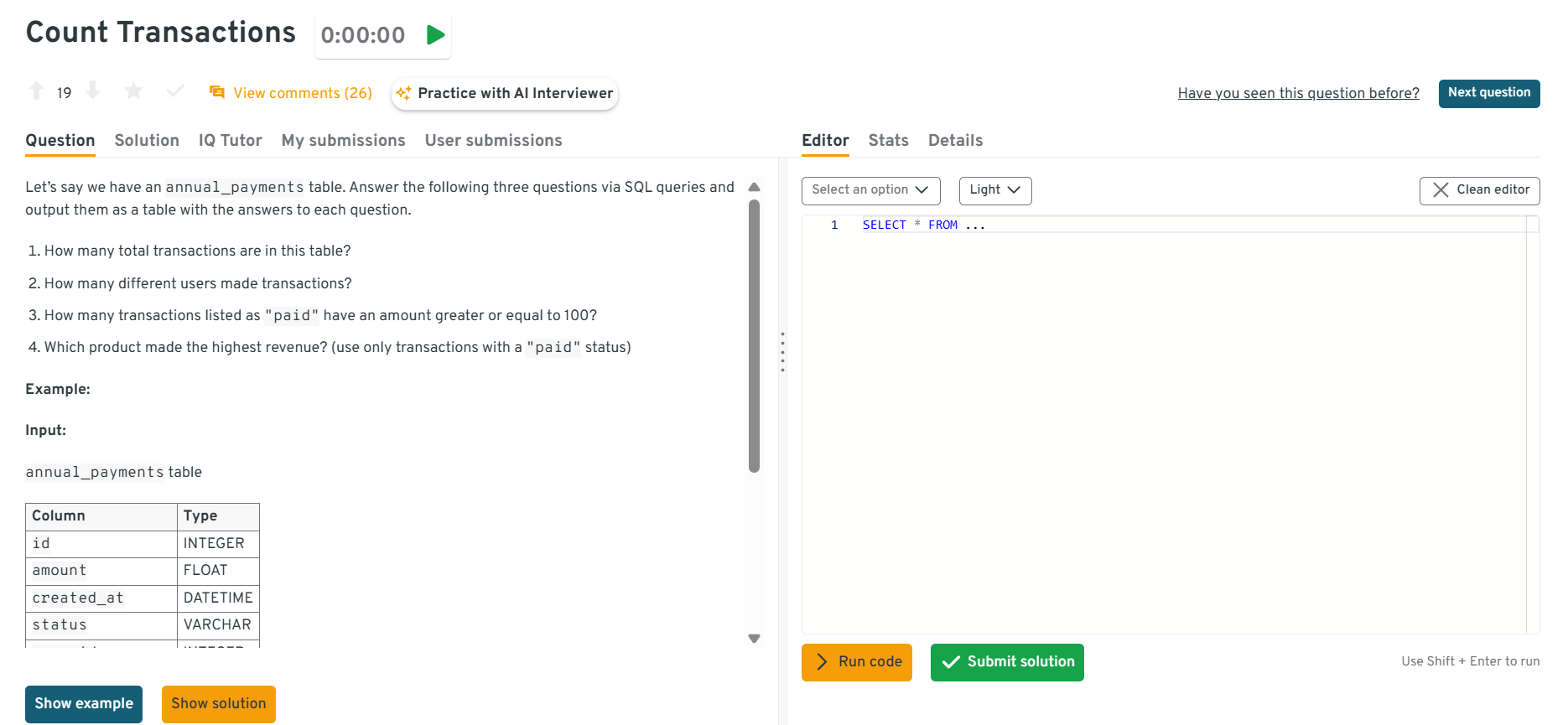This screenshot has width=1568, height=725.
Task: Open the Light theme dropdown
Action: pos(994,190)
